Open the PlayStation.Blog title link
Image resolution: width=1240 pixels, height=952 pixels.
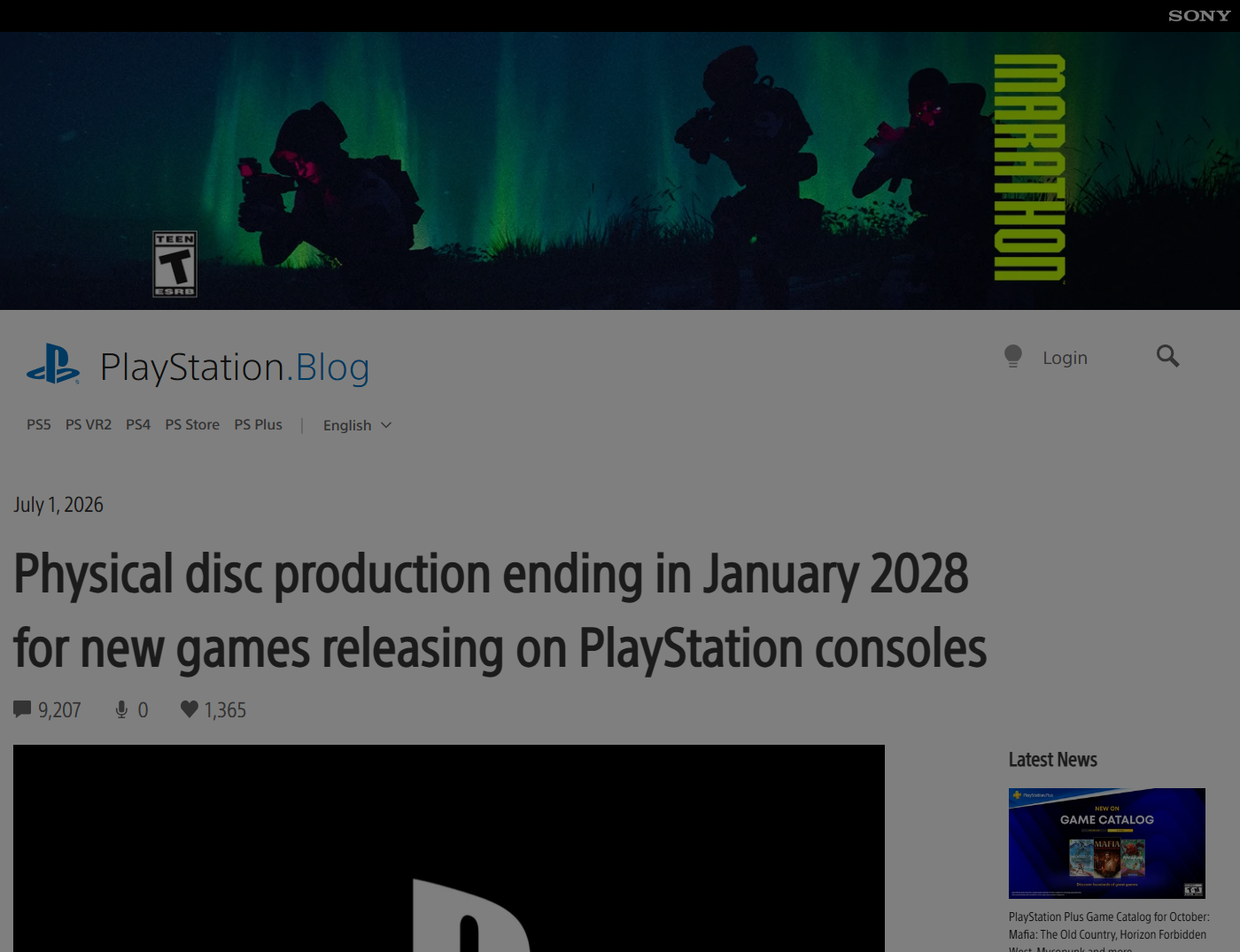click(x=235, y=368)
